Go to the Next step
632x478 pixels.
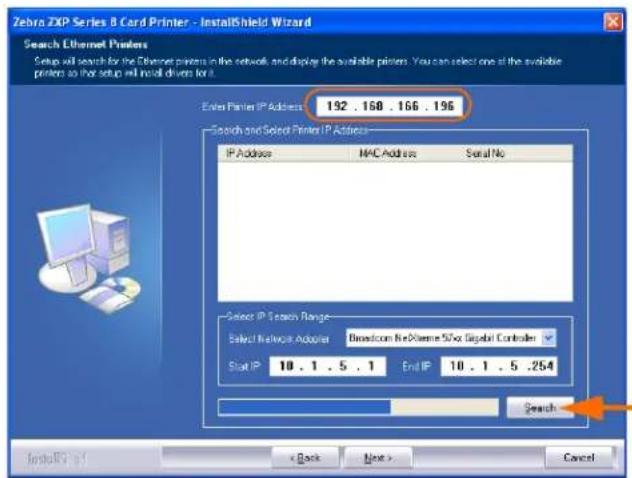[x=378, y=457]
